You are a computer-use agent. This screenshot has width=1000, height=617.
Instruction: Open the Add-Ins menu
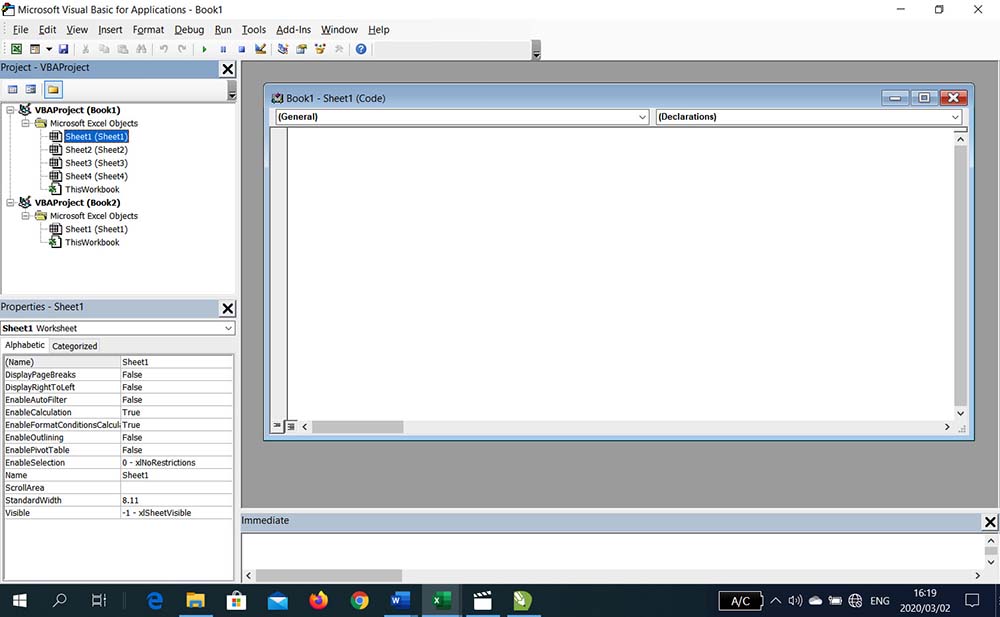tap(293, 29)
